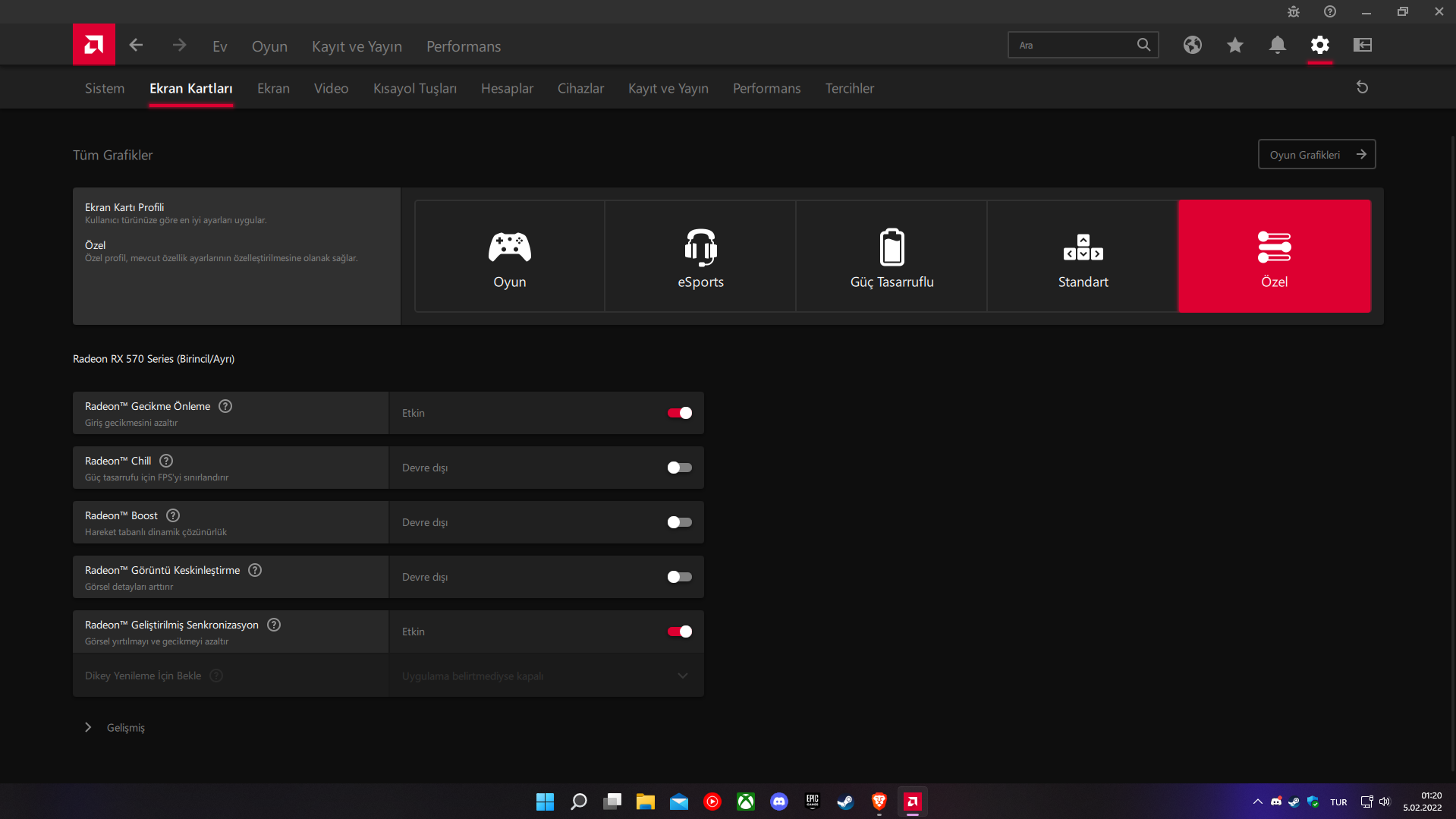Open the Kısayol Tuşları tab
The image size is (1456, 819).
click(415, 88)
